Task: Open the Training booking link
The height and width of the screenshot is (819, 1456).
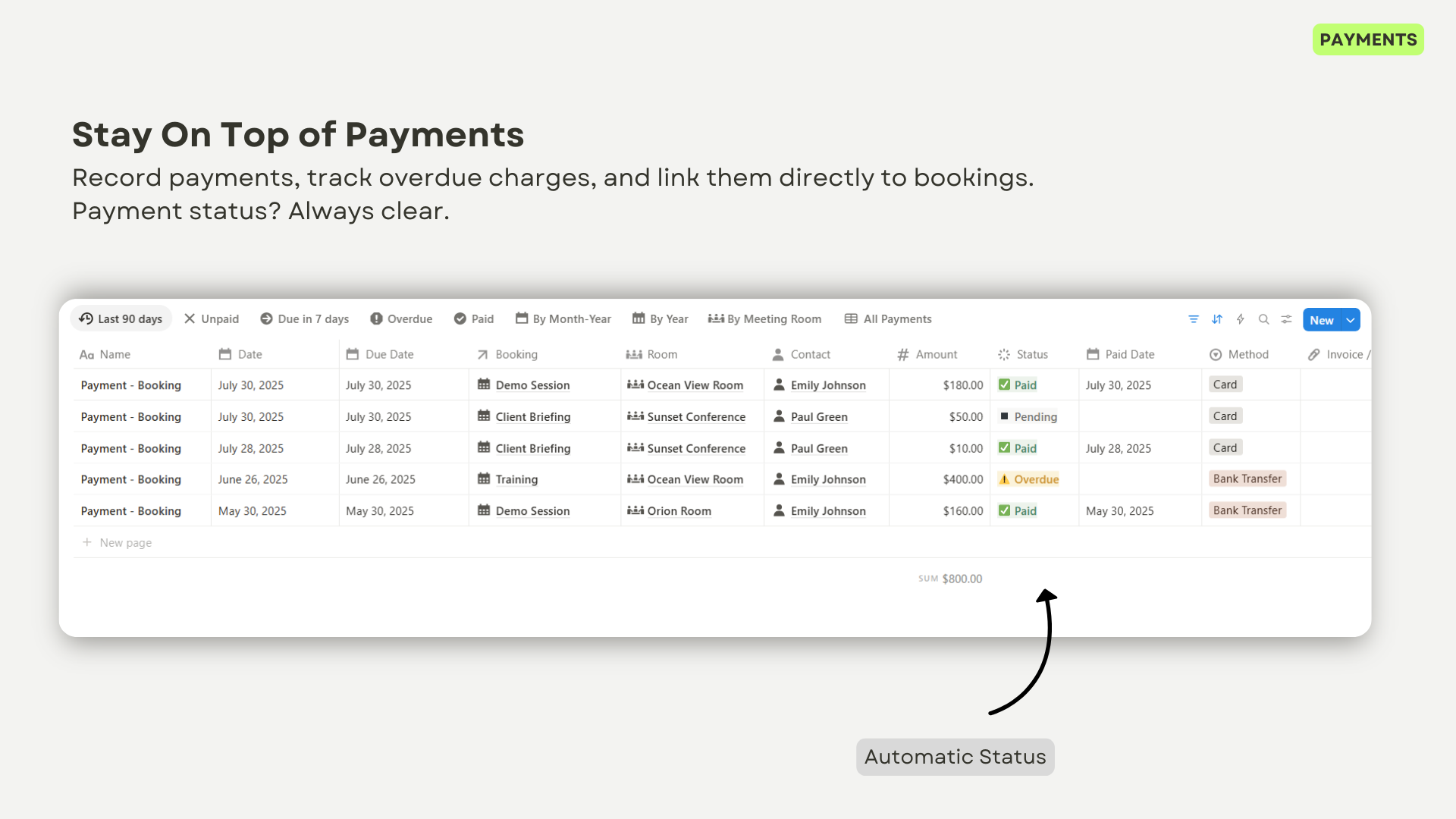Action: (x=508, y=479)
